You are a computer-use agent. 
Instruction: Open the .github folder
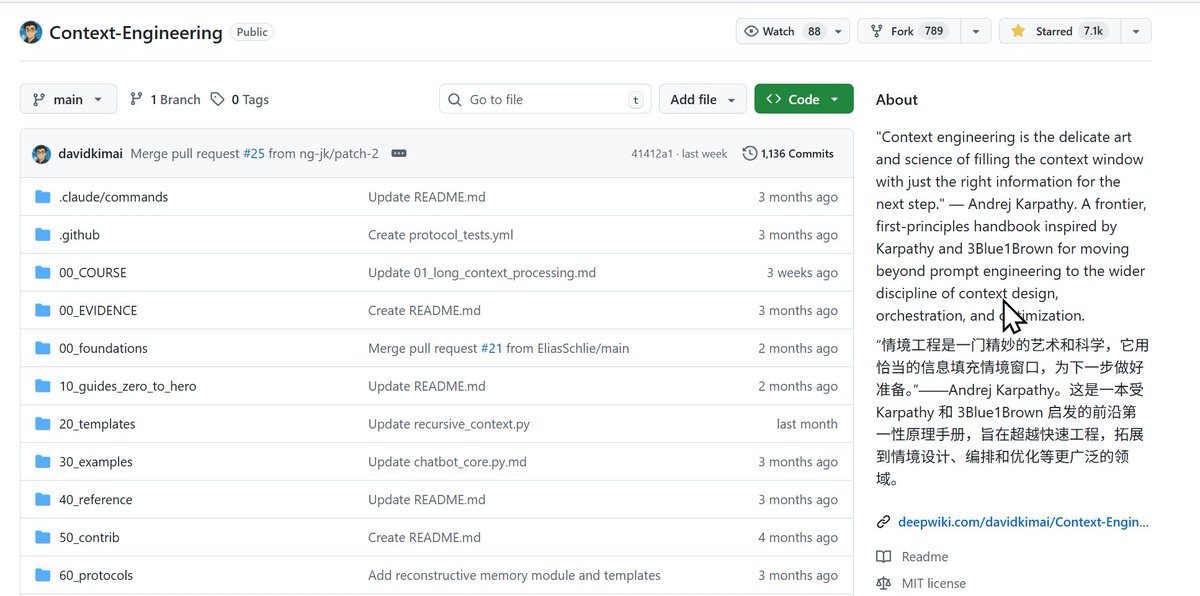79,235
